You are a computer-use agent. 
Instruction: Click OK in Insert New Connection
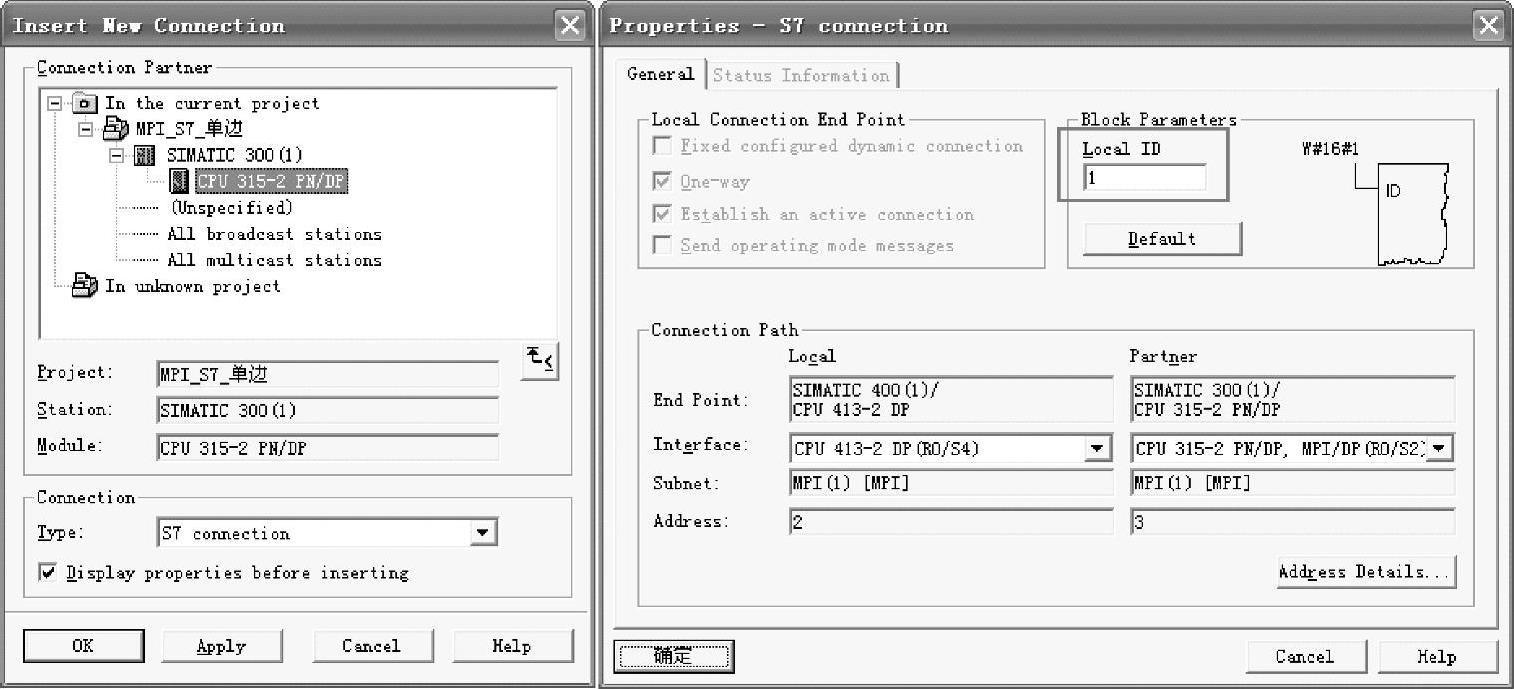pyautogui.click(x=83, y=646)
